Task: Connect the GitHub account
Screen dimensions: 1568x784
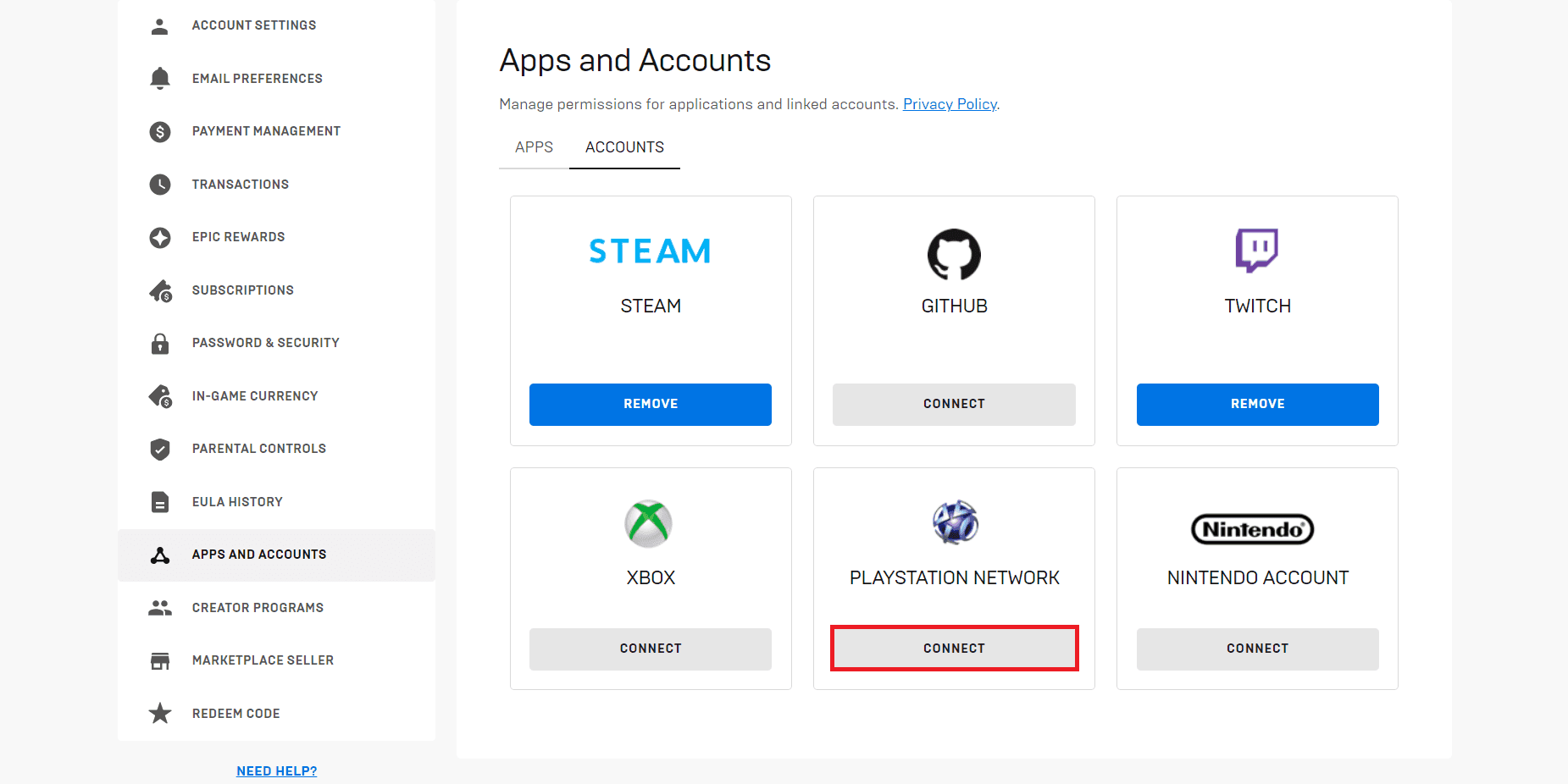Action: pos(954,405)
